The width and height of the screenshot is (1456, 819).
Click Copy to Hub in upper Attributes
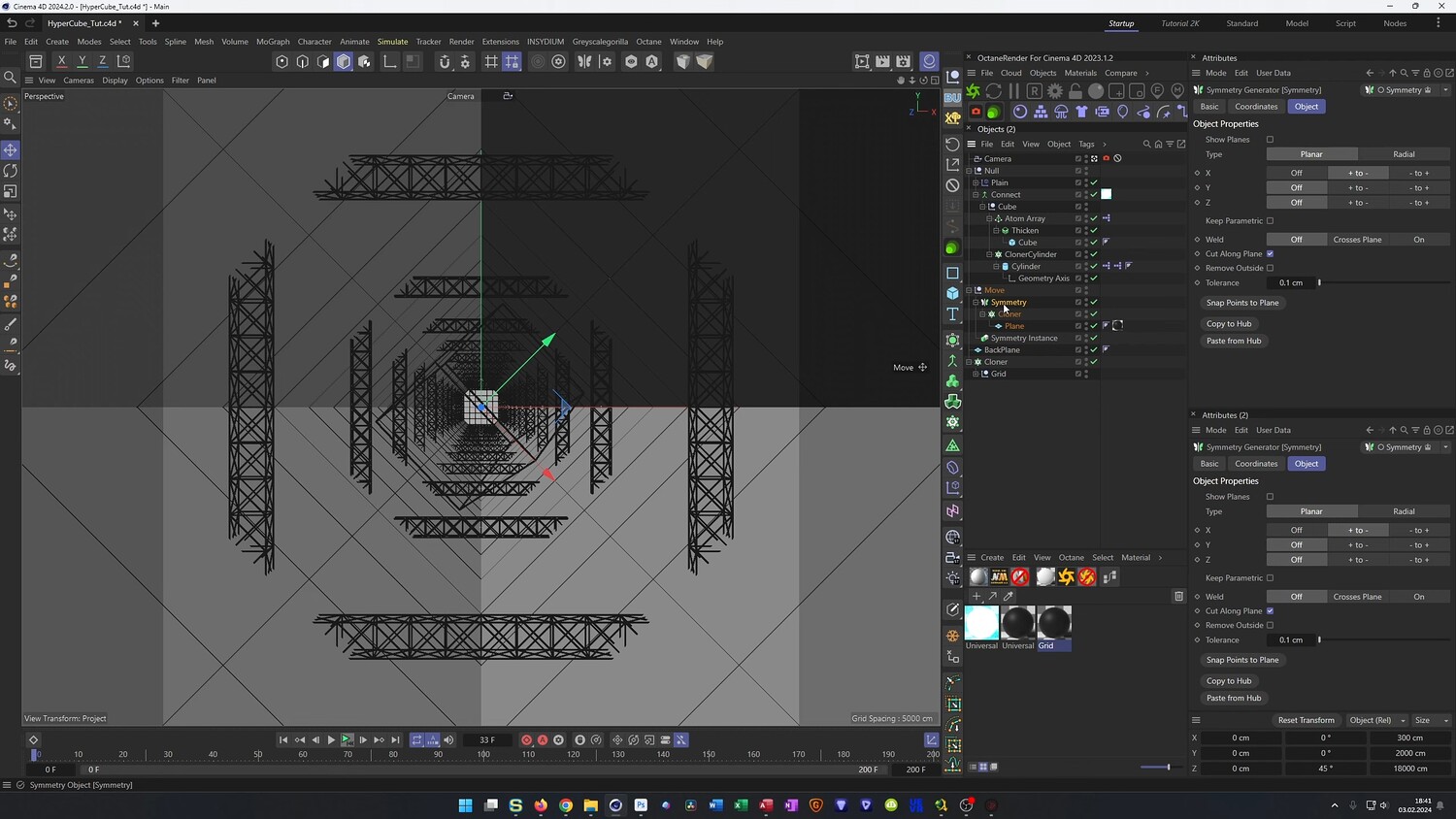[1229, 324]
